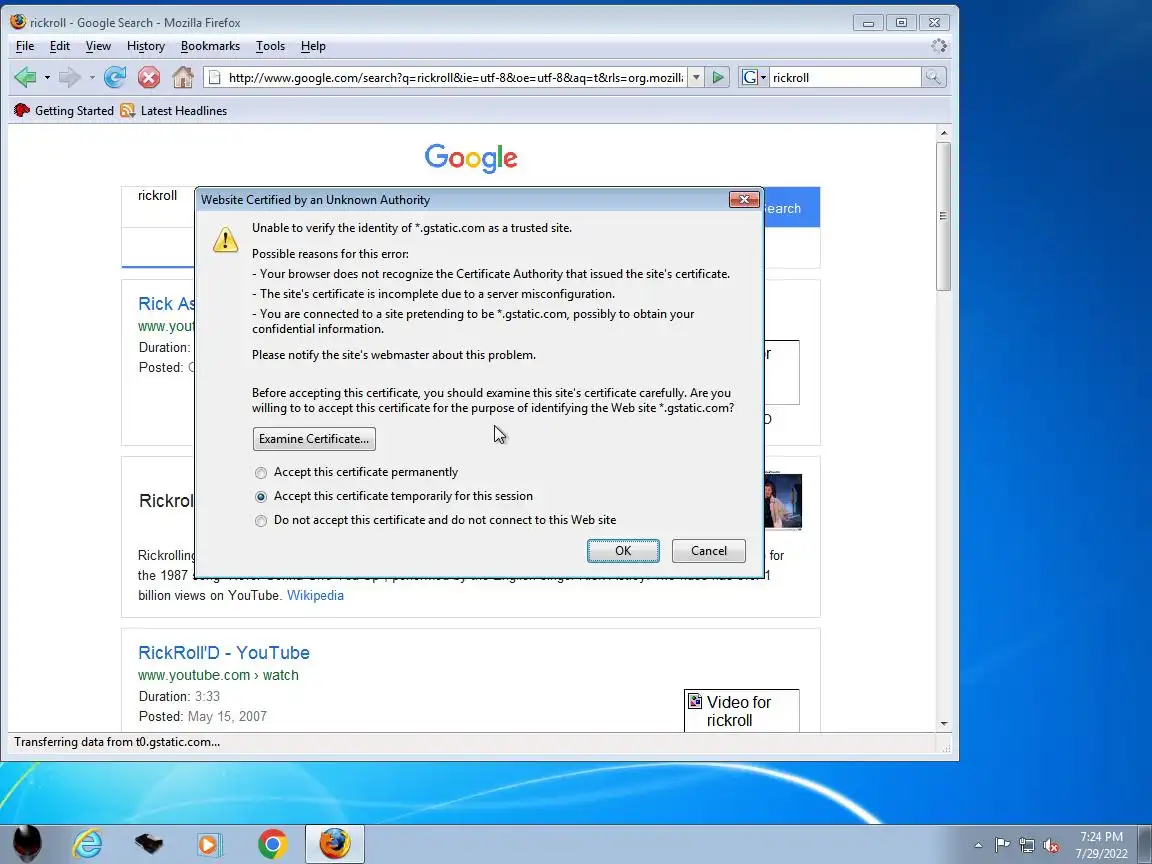Click the Google search engine icon
Screen dimensions: 1152x864
[749, 77]
